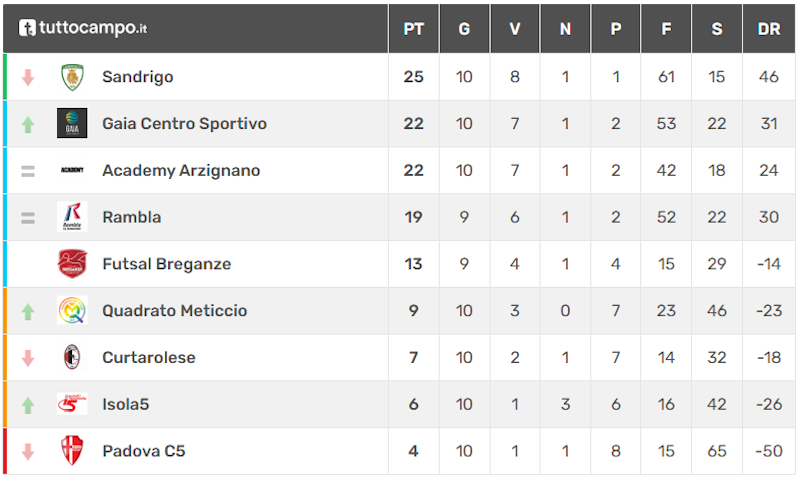This screenshot has width=800, height=480.
Task: Click the equals sign beside Rambla
Action: [x=28, y=217]
